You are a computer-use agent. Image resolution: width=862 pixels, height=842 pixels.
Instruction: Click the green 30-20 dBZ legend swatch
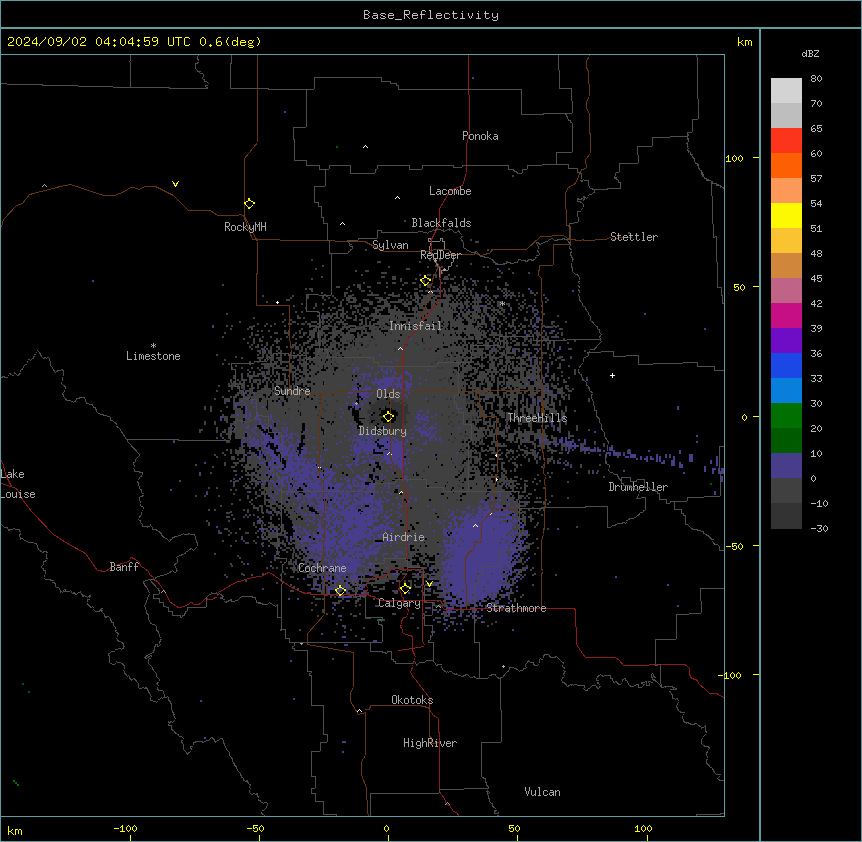point(786,416)
